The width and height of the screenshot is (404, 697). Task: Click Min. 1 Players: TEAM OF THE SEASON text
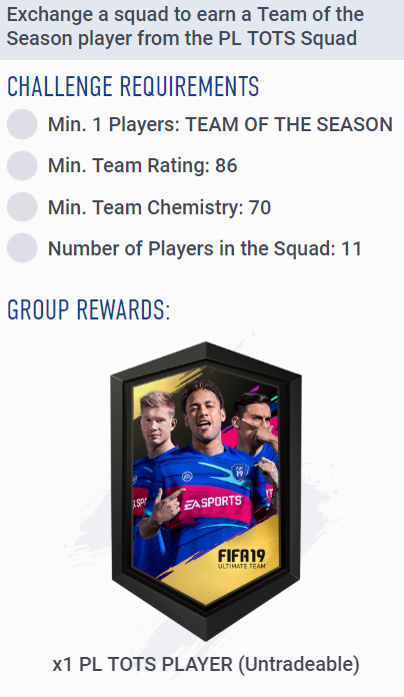pyautogui.click(x=220, y=124)
